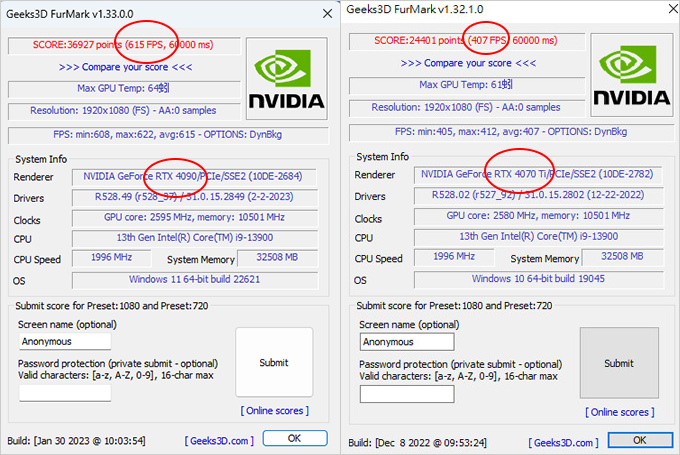This screenshot has height=455, width=680.
Task: Visit Geeks3D.com link in v1.33.0.0 window
Action: click(219, 441)
